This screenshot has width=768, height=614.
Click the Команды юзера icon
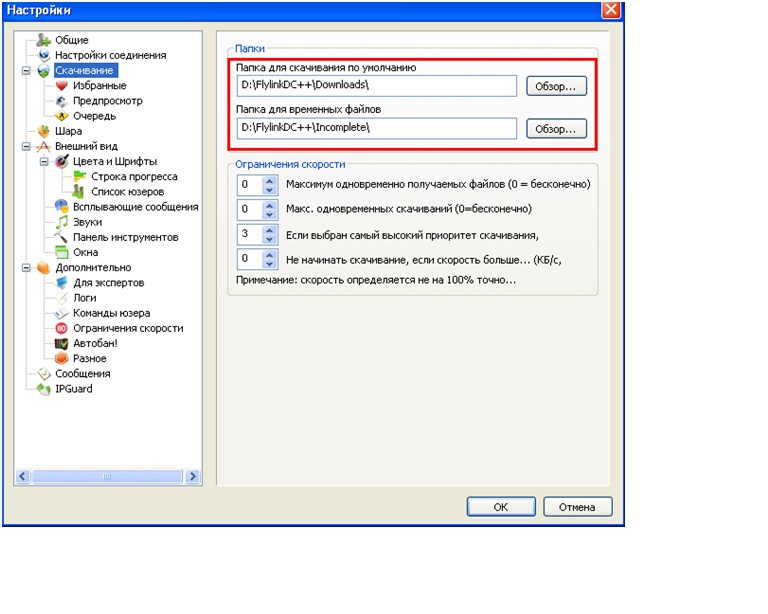tap(62, 313)
